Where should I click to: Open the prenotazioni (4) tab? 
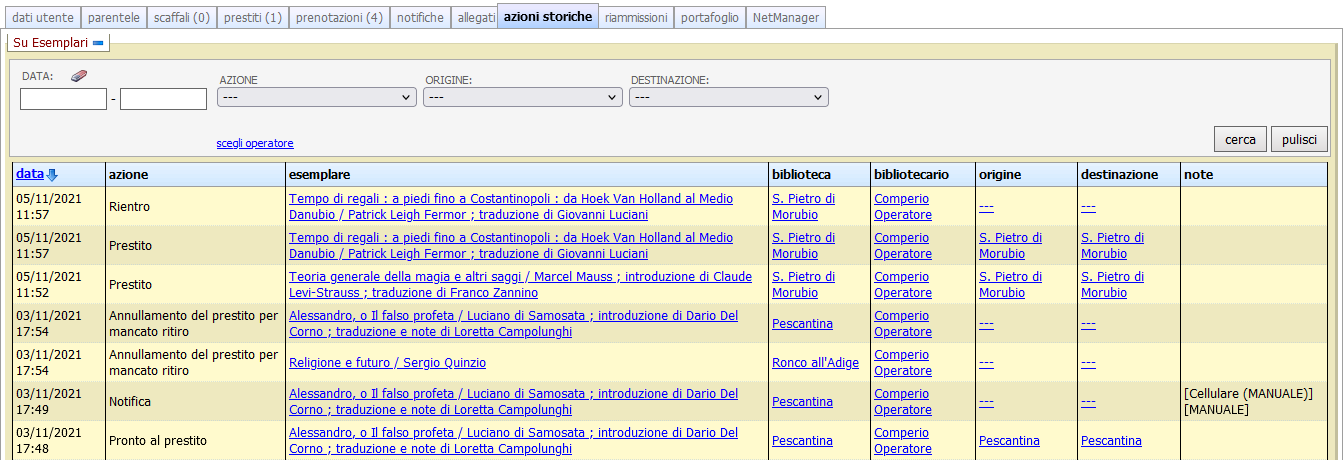click(339, 17)
